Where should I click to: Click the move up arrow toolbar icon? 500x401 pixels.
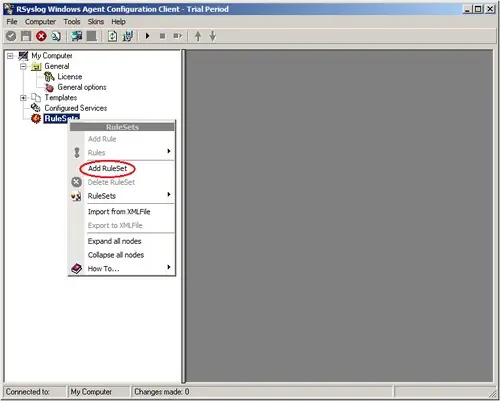click(198, 36)
